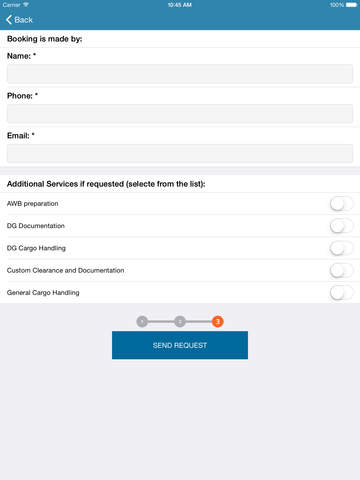This screenshot has width=360, height=480.
Task: Enable Custom Clearance and Documentation toggle
Action: point(341,270)
